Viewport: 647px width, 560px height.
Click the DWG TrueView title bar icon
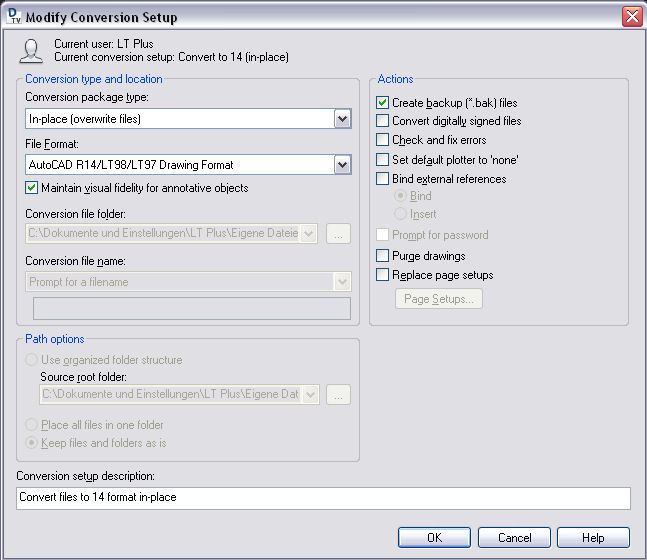[x=14, y=16]
